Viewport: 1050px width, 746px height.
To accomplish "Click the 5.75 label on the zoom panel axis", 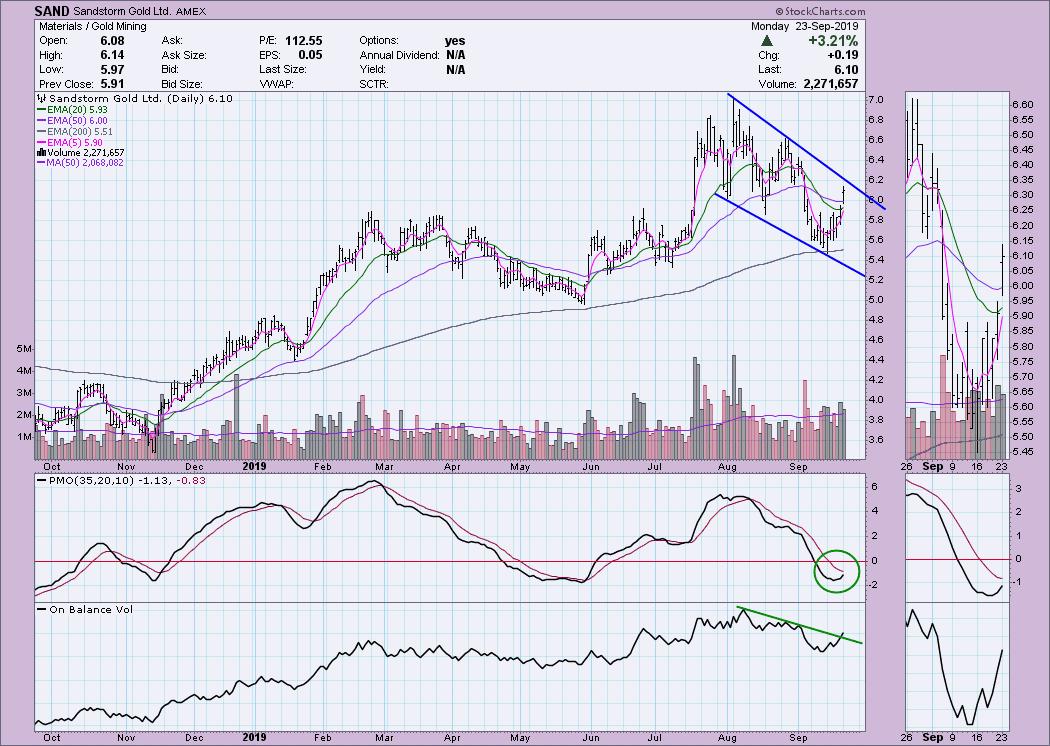I will click(1022, 362).
